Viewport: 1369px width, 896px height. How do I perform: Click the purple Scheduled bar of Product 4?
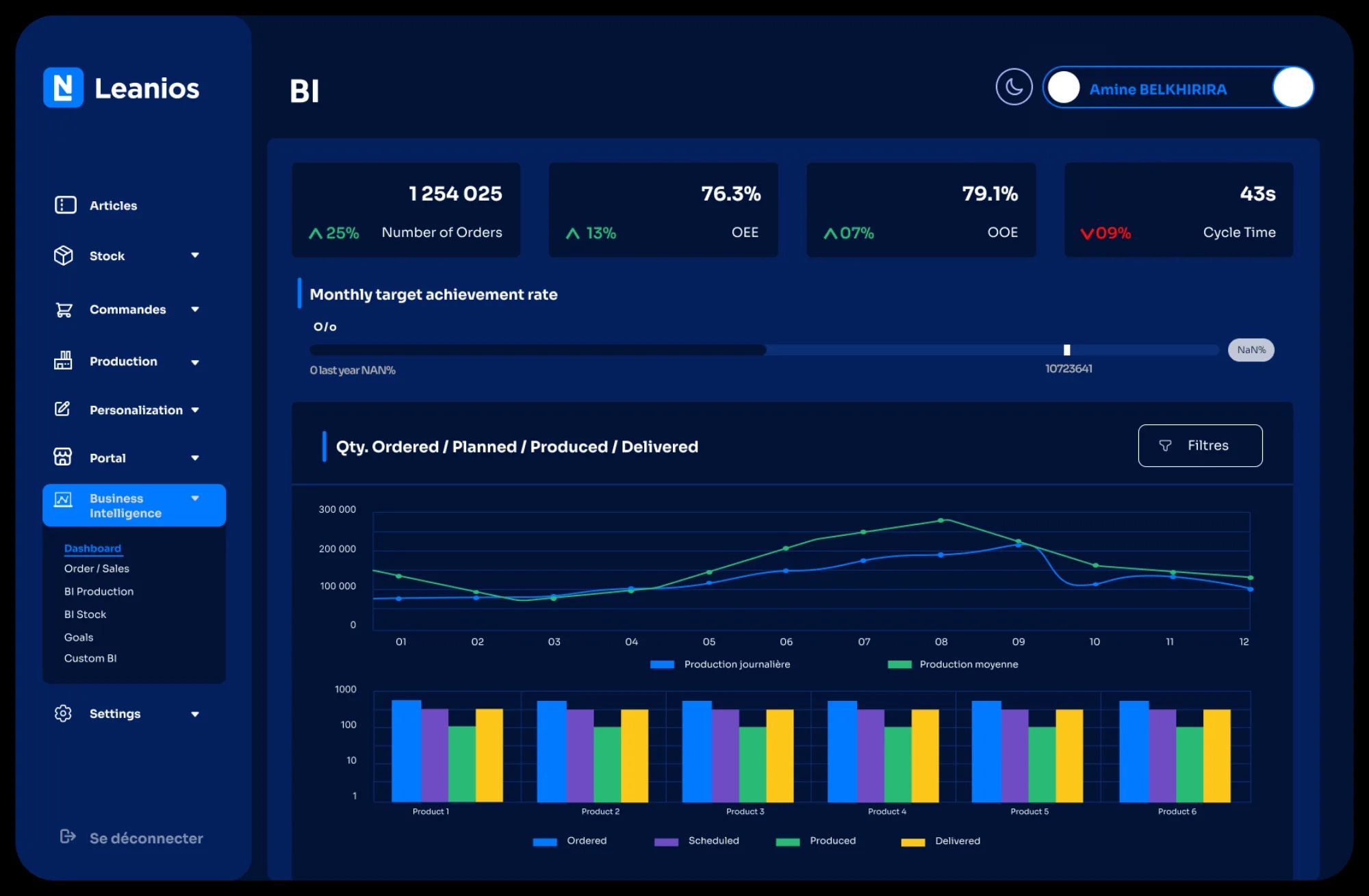click(x=871, y=755)
